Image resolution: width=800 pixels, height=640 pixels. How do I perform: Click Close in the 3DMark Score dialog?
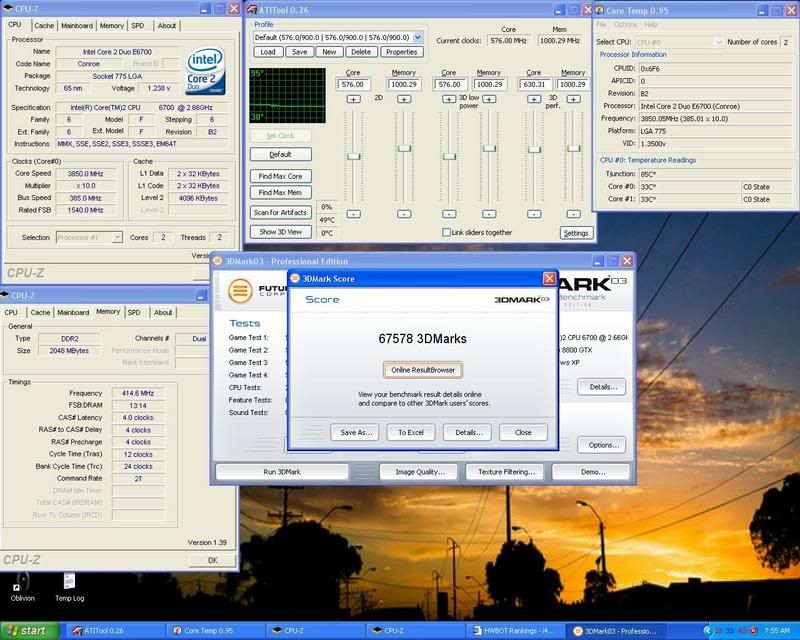click(x=523, y=432)
